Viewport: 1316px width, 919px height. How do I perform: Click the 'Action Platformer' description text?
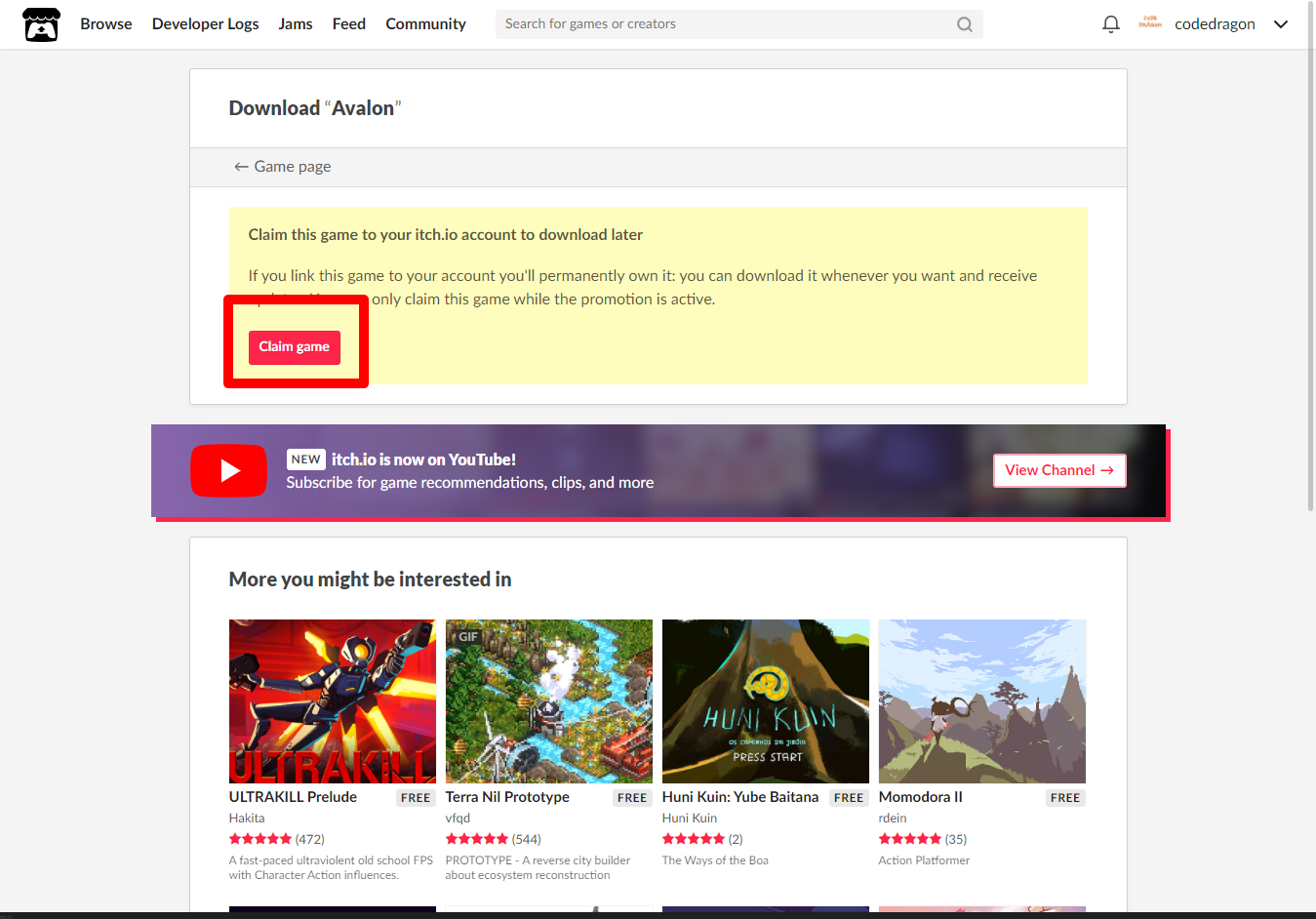coord(924,860)
